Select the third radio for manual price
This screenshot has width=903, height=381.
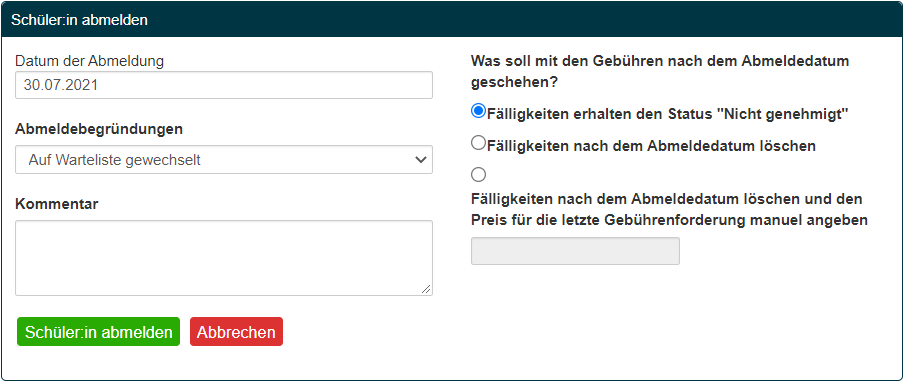coord(478,174)
